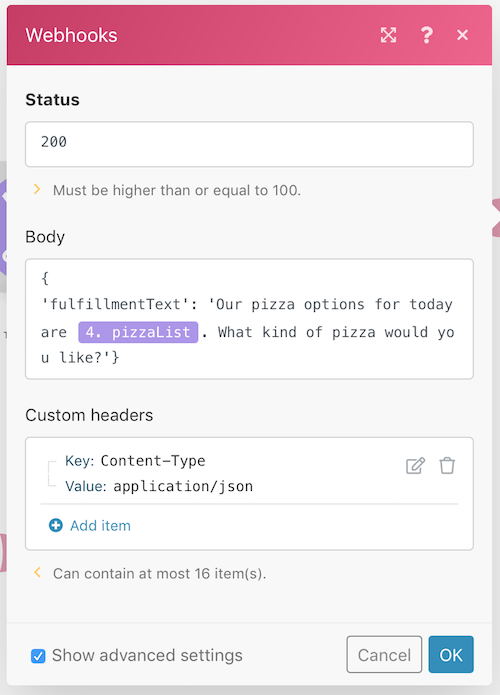Image resolution: width=500 pixels, height=695 pixels.
Task: Open help for the Webhooks module
Action: pos(426,35)
